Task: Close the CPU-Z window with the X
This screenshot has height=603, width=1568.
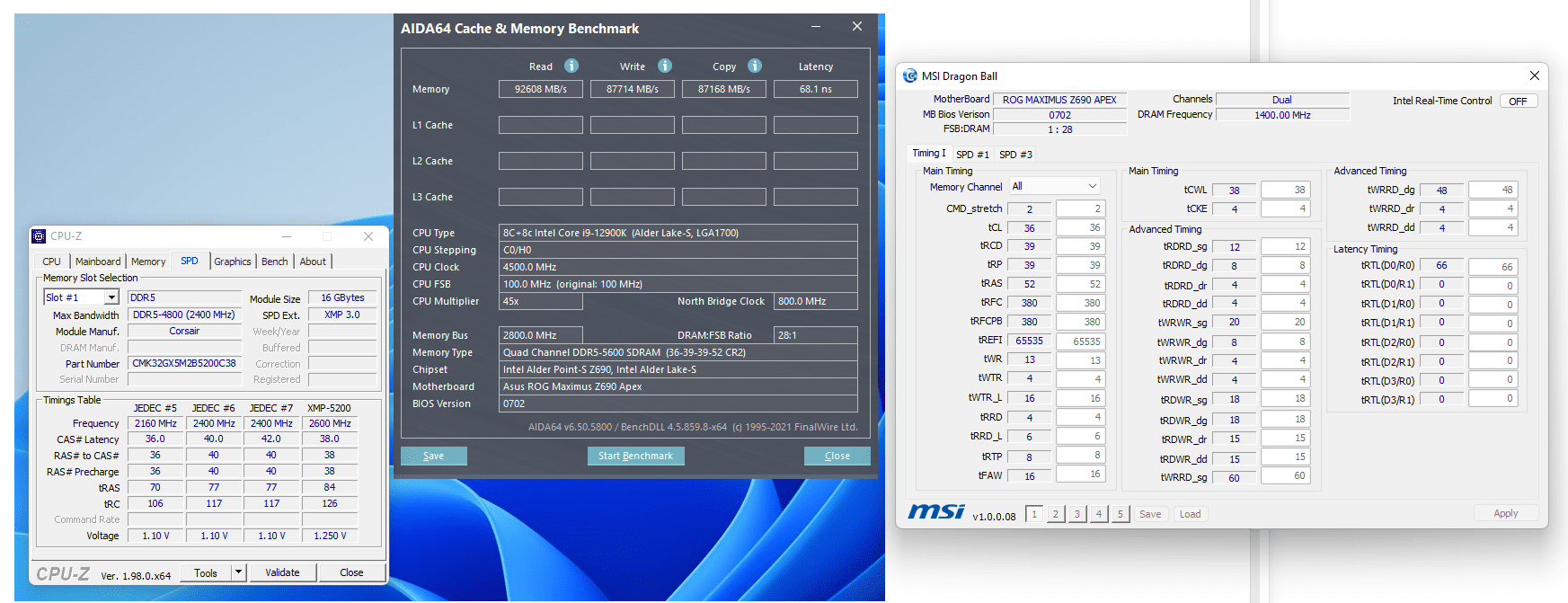Action: point(368,236)
